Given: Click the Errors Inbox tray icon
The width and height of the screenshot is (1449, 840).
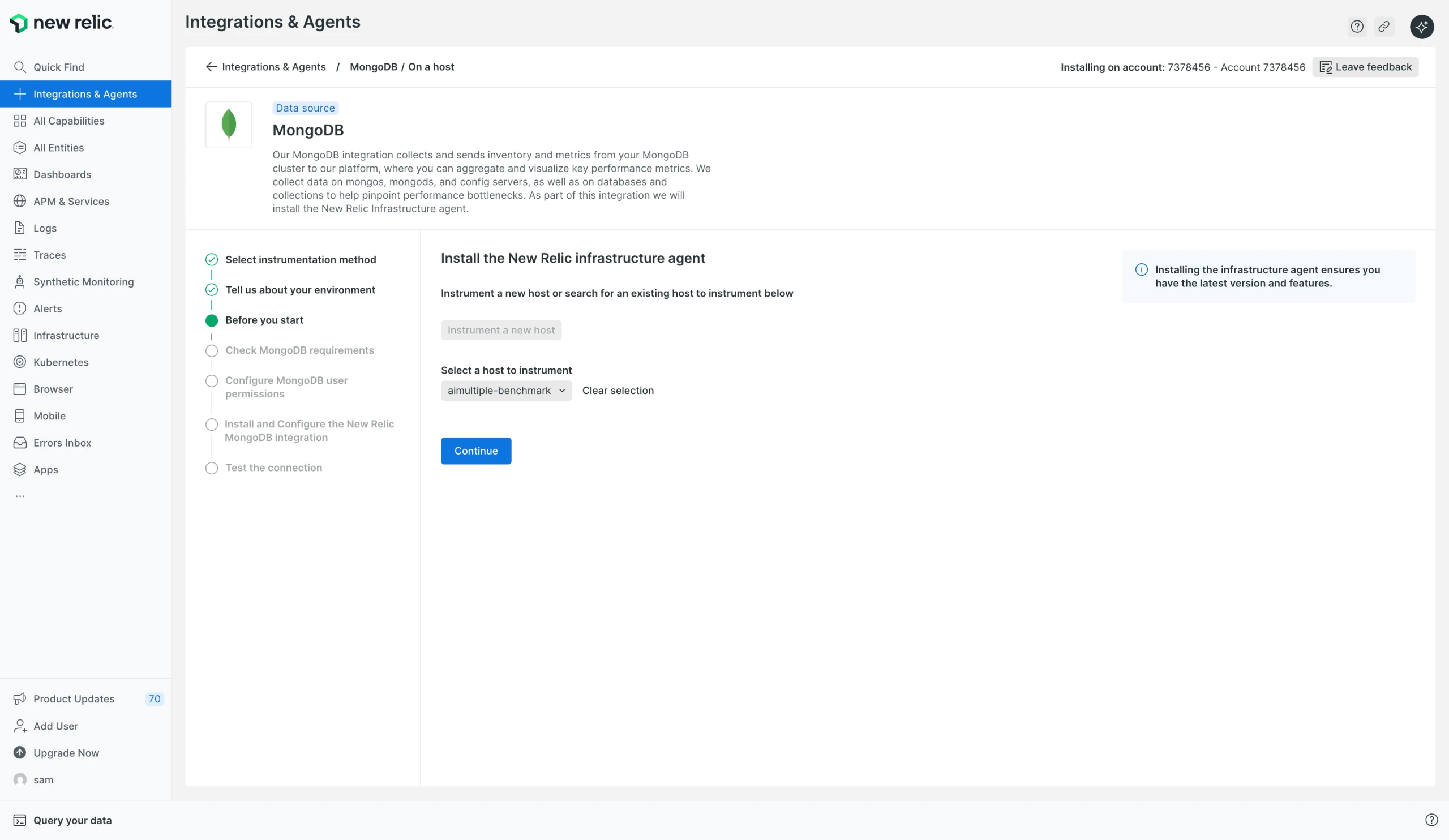Looking at the screenshot, I should pyautogui.click(x=20, y=443).
